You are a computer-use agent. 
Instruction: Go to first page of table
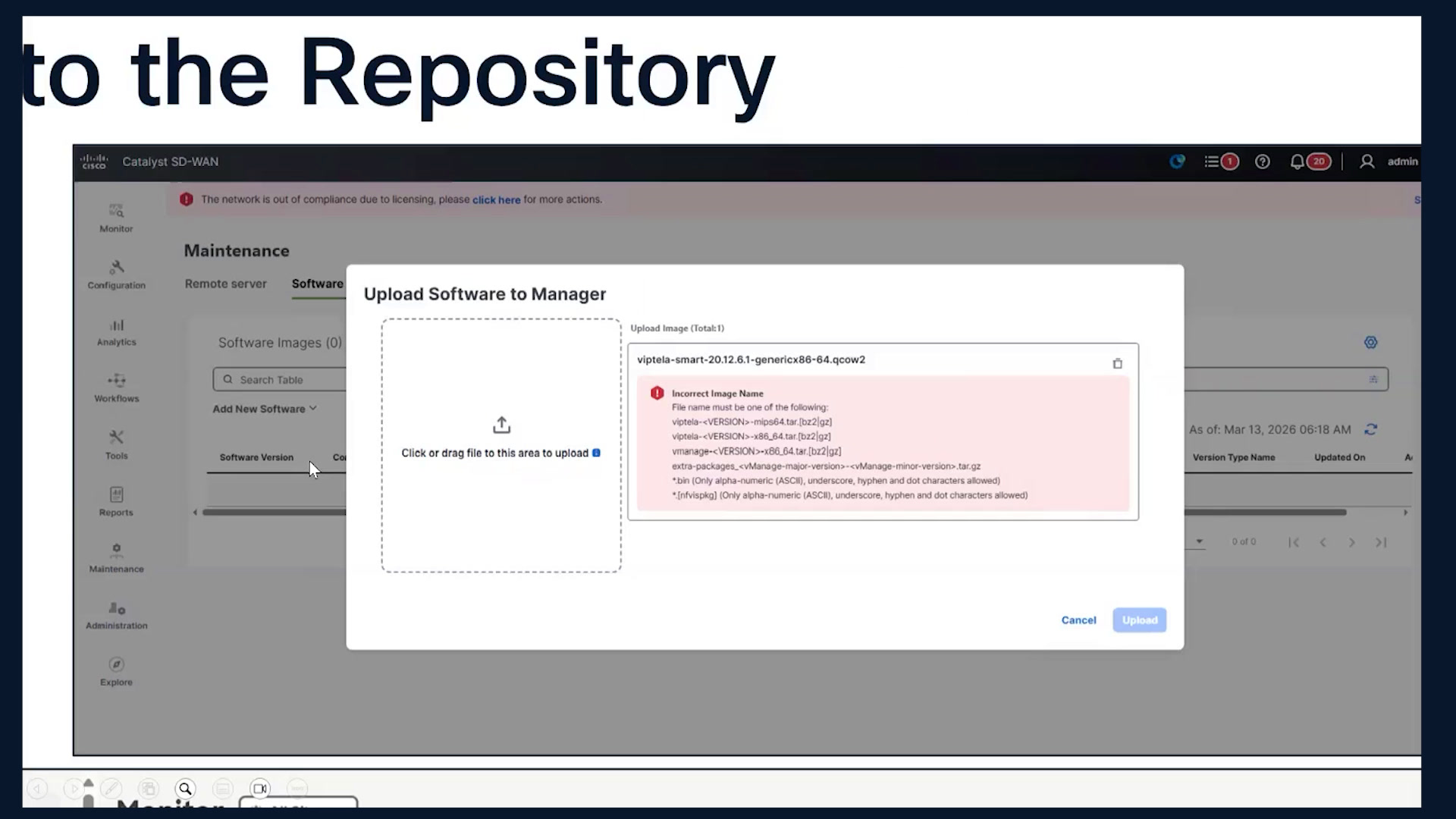(1294, 542)
